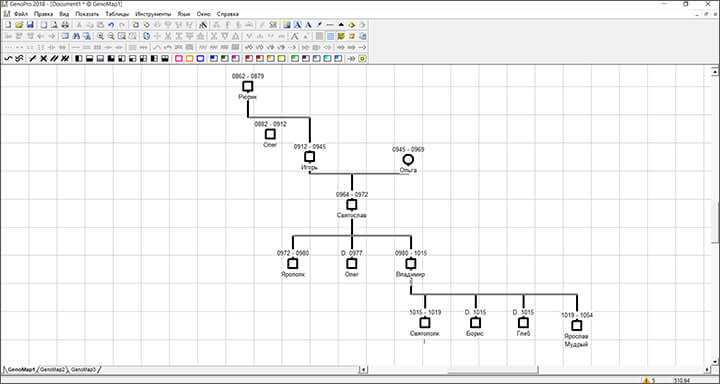Zoom in using the magnifier plus icon
The height and width of the screenshot is (384, 720).
click(100, 36)
